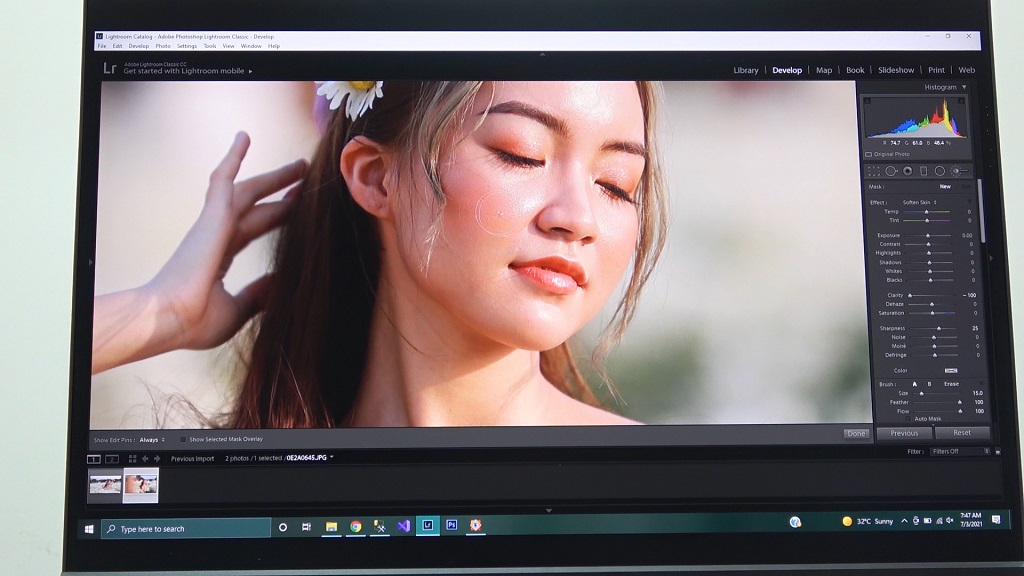Toggle the shadow clipping indicator in histogram

coord(868,101)
